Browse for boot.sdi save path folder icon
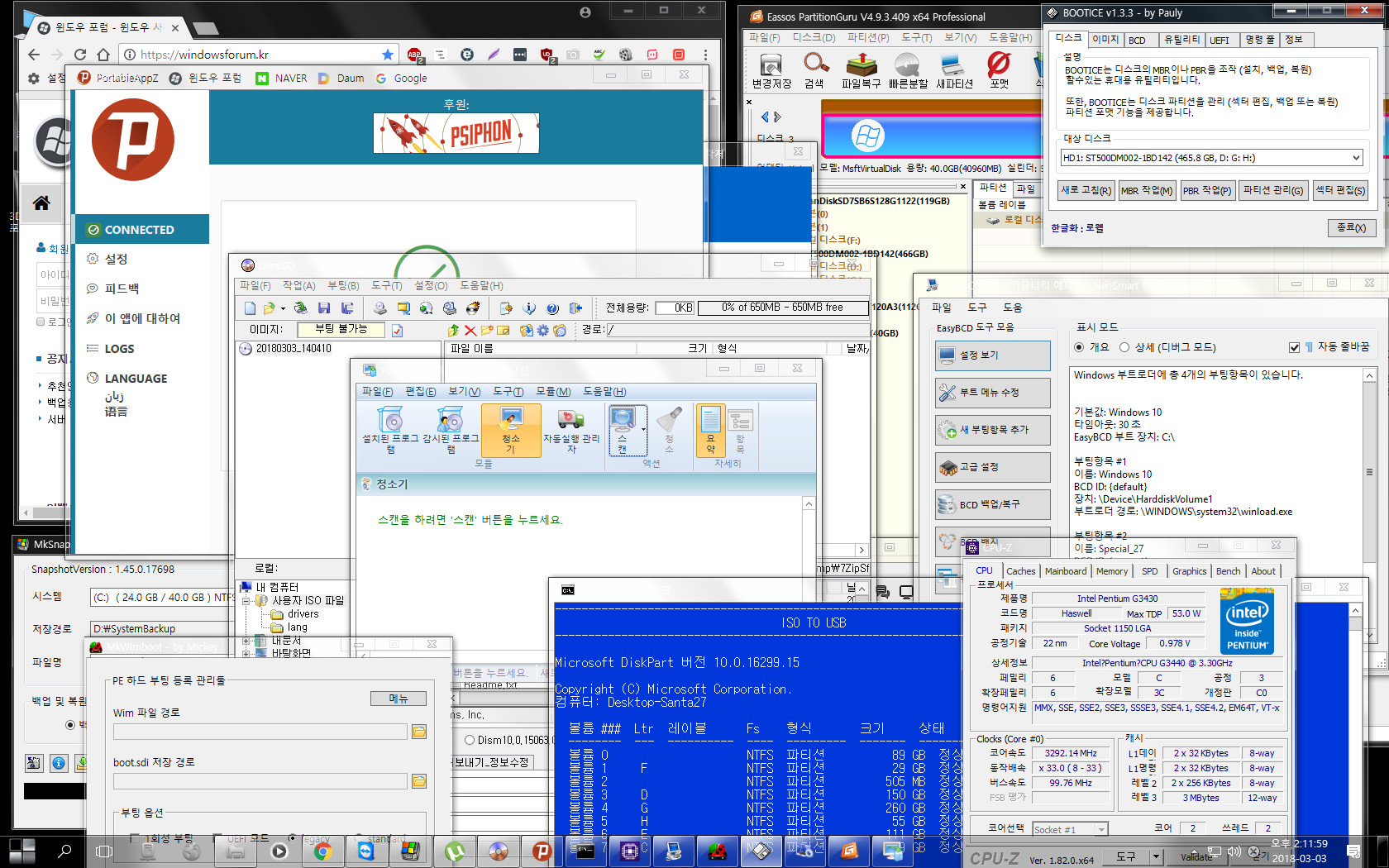 (x=418, y=781)
